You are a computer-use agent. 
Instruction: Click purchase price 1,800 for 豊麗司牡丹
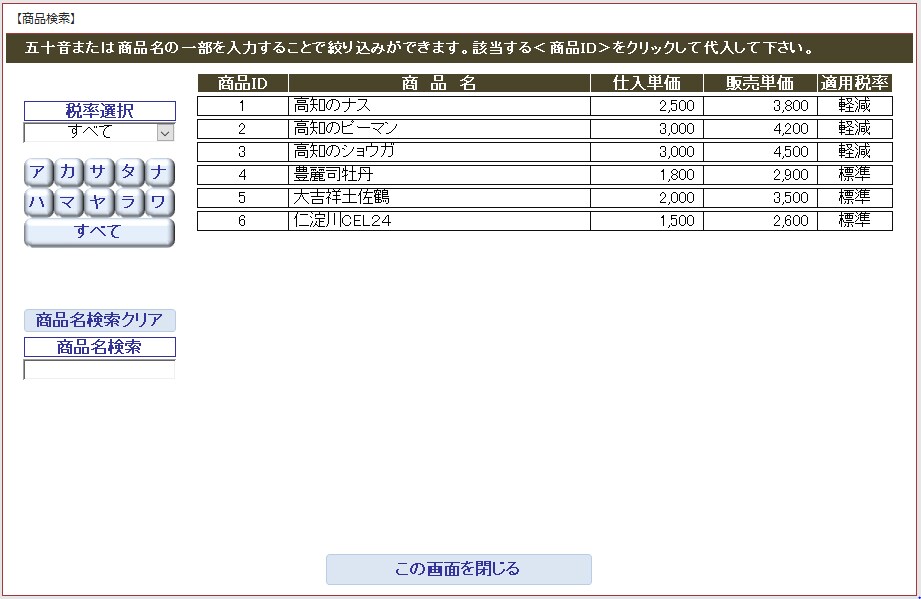[x=647, y=174]
